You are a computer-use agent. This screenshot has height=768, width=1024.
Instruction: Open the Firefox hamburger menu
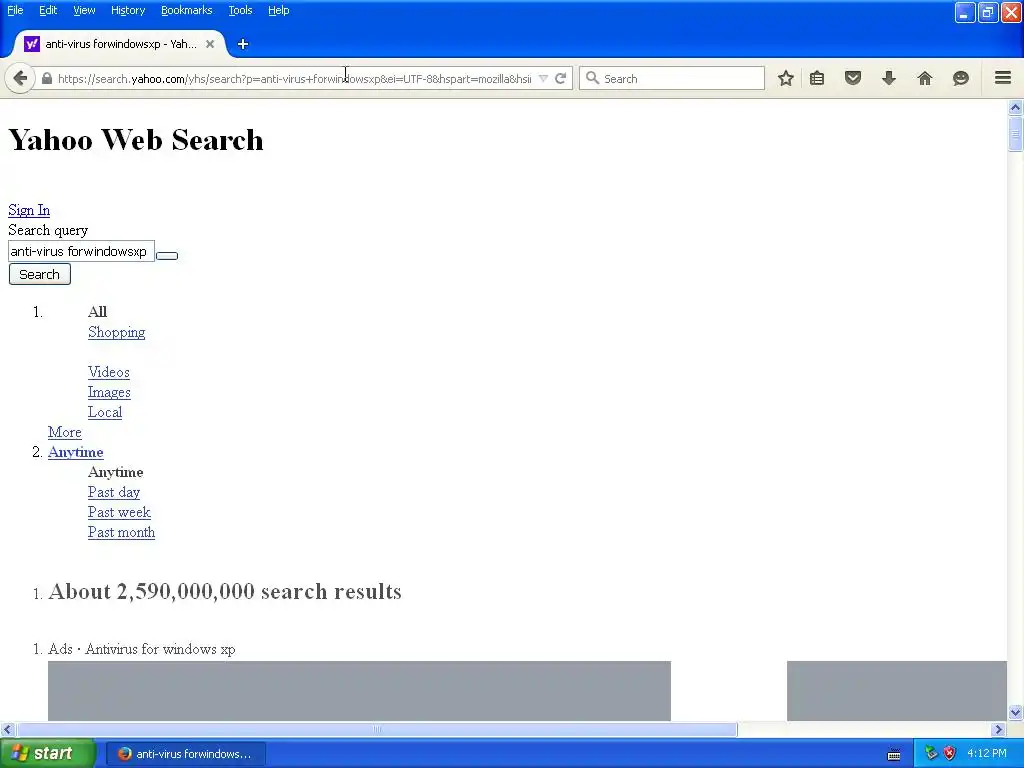(1003, 78)
